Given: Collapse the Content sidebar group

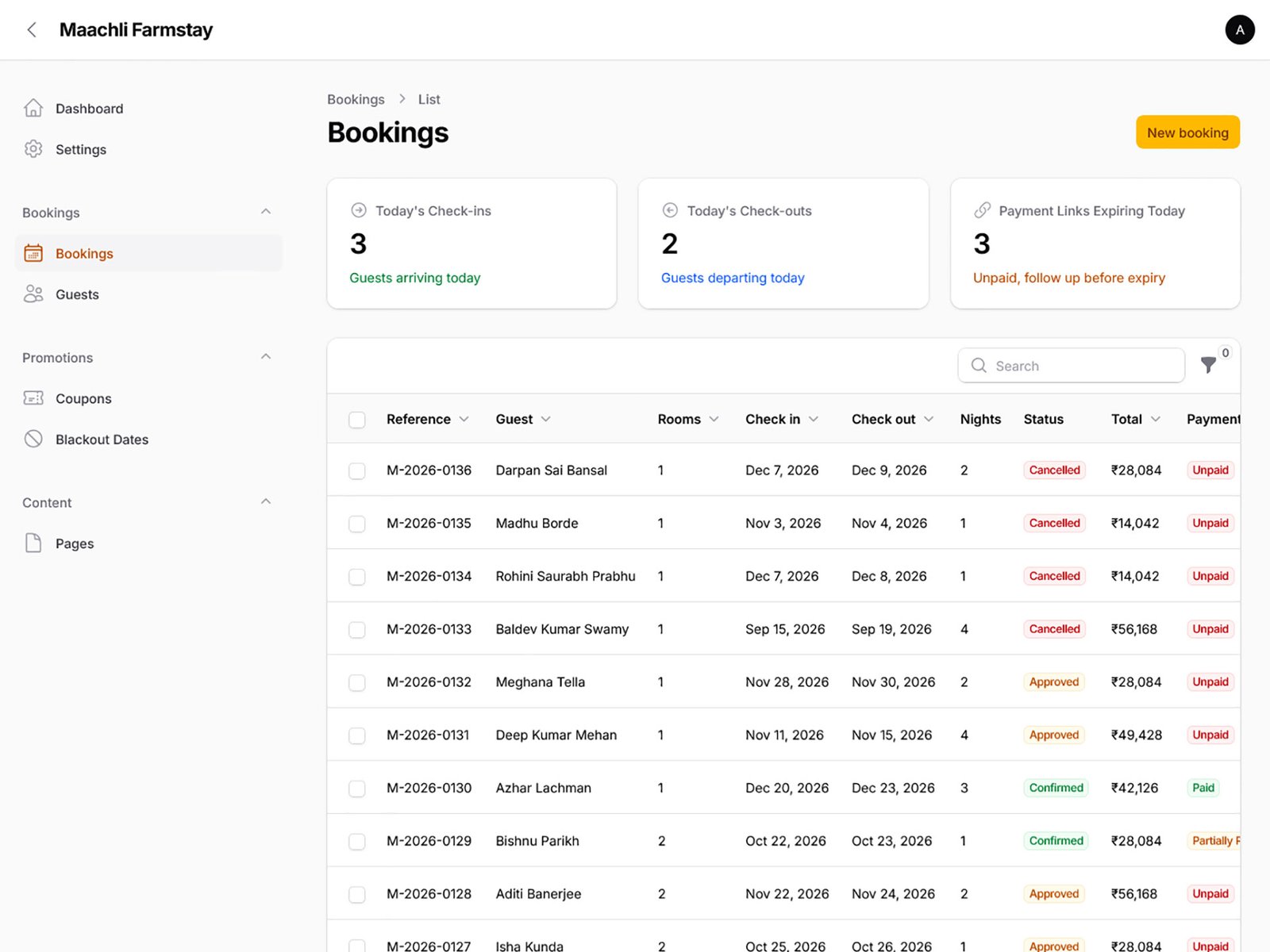Looking at the screenshot, I should 266,501.
